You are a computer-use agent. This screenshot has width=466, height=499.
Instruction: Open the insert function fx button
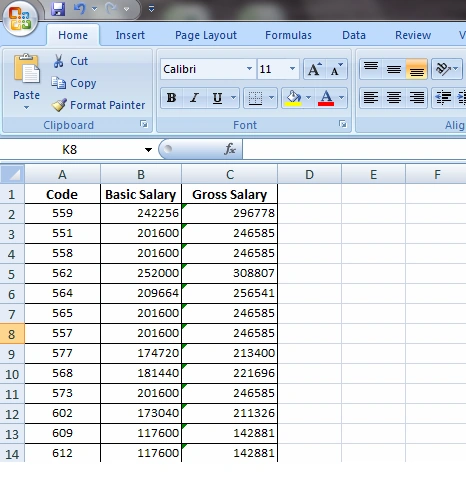point(230,149)
